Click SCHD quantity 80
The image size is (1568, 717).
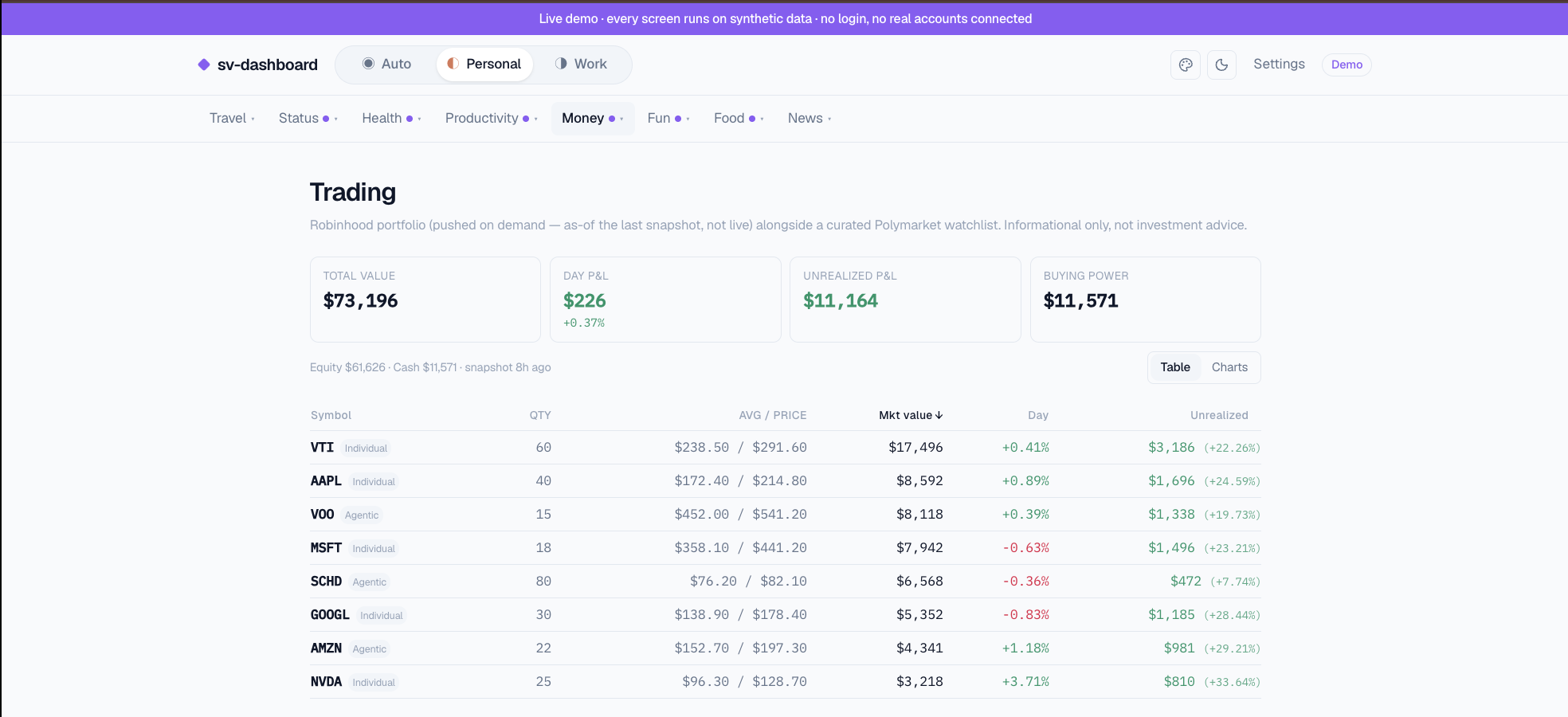tap(543, 581)
